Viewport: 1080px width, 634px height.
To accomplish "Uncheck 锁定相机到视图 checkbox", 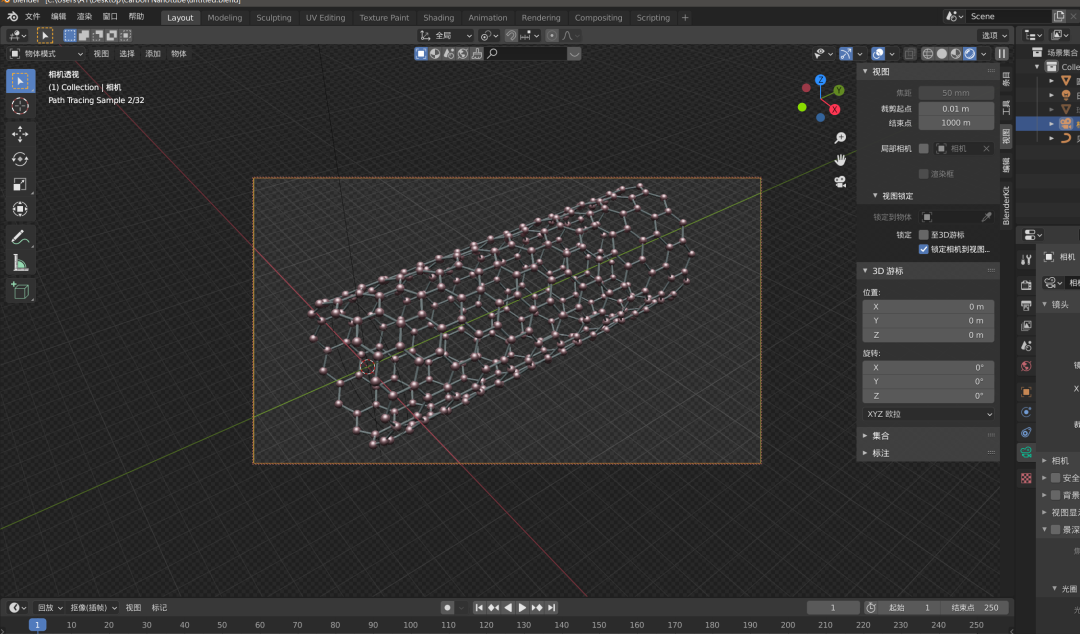I will (924, 249).
